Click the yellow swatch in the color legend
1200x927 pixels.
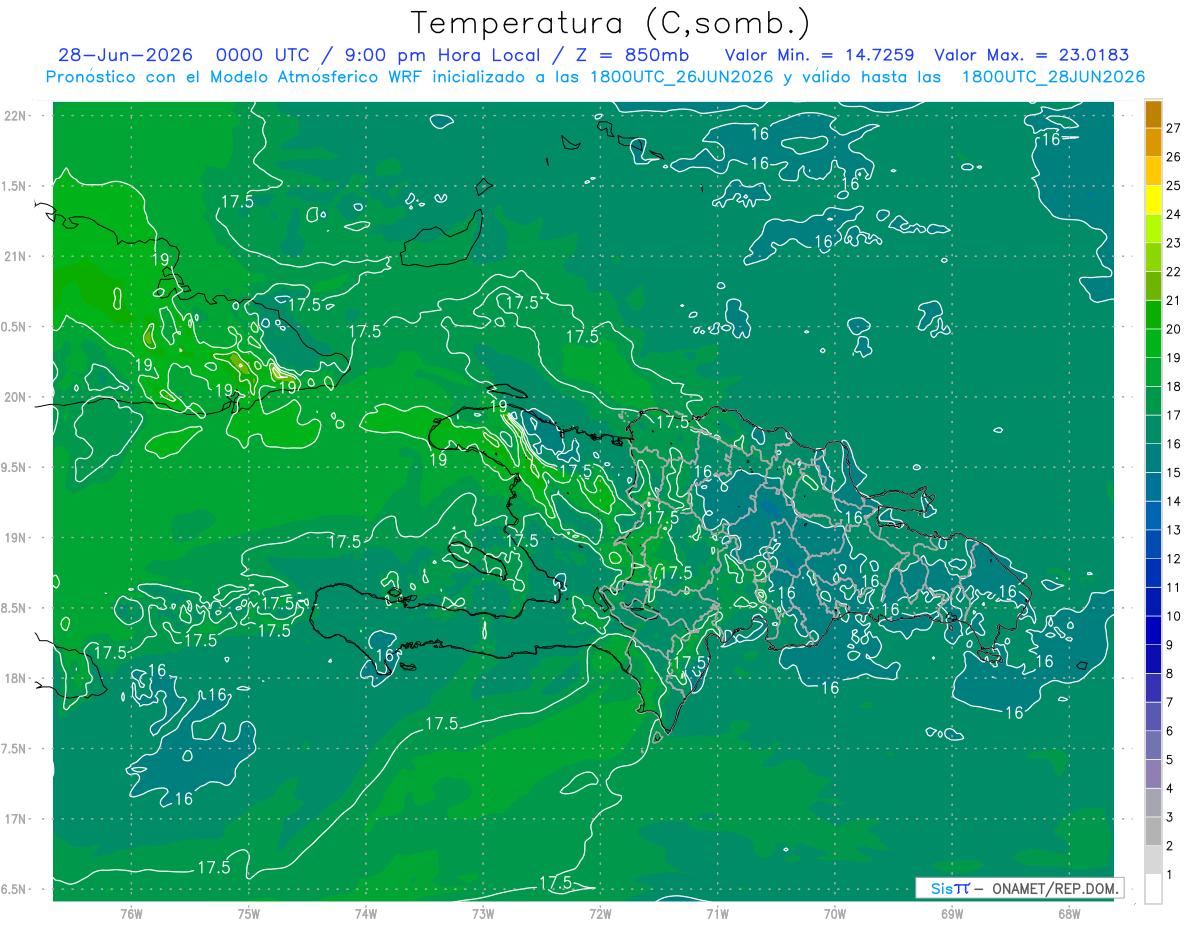coord(1153,200)
